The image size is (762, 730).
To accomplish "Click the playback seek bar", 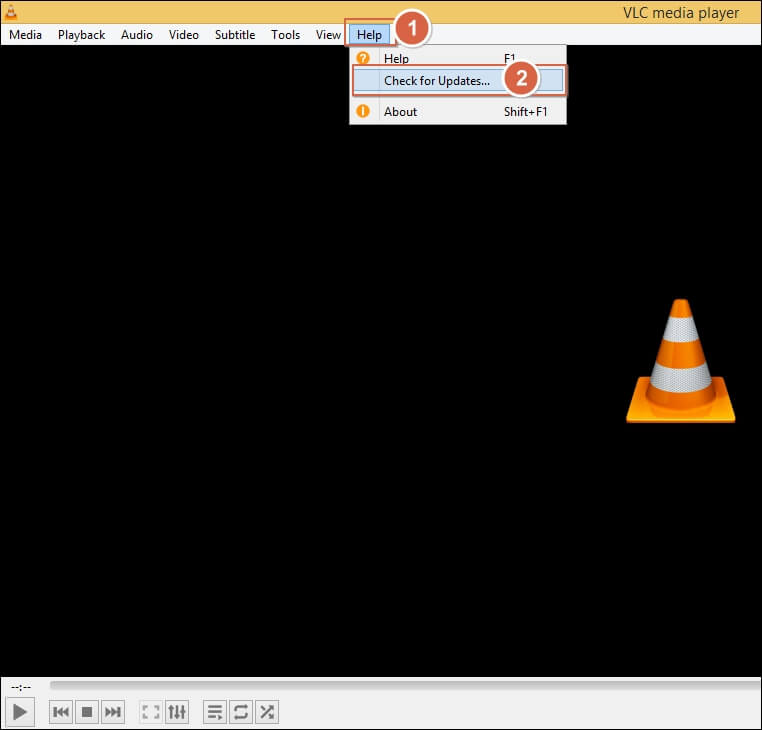I will click(x=405, y=684).
